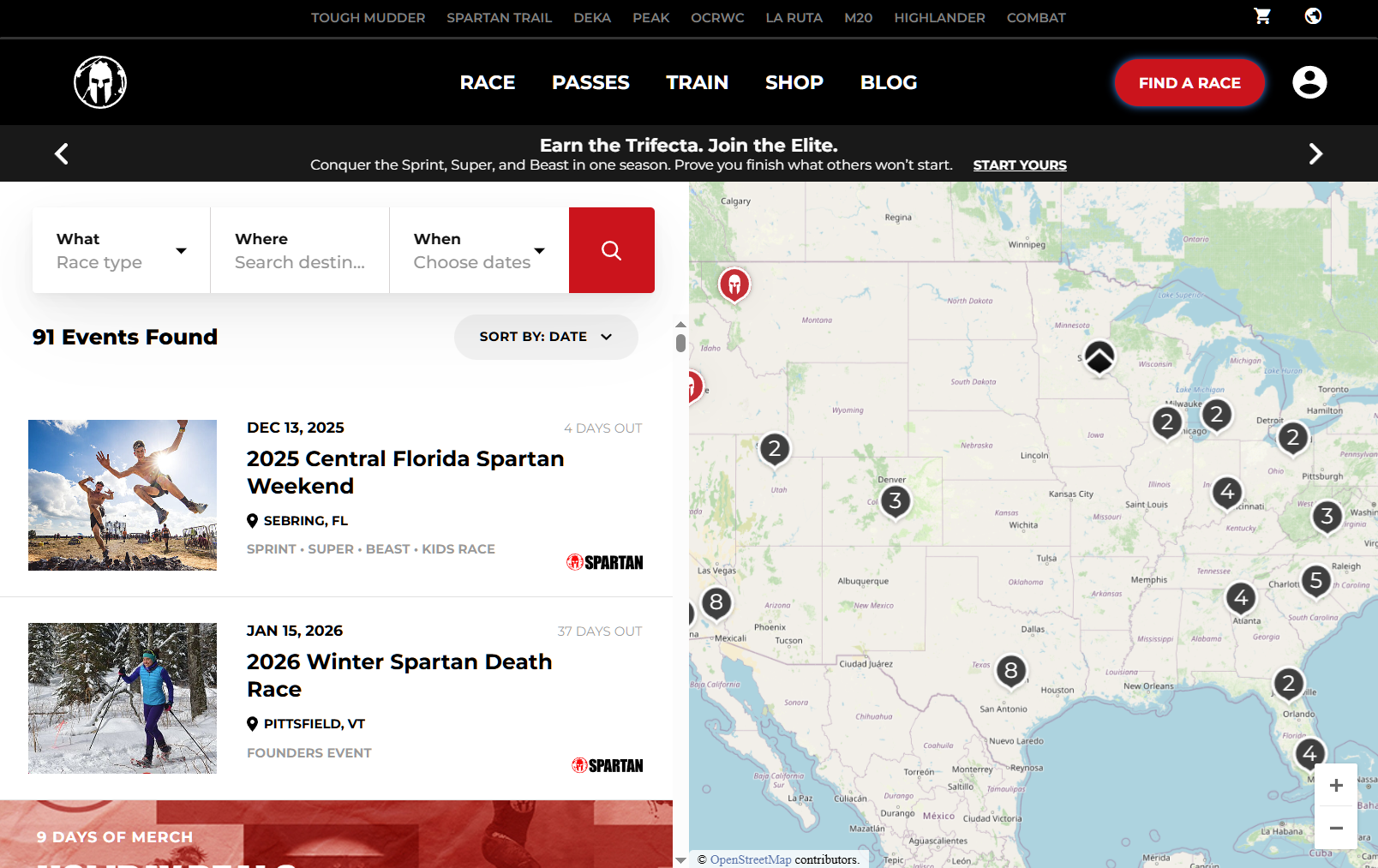Open the SHOP main menu
Viewport: 1378px width, 868px height.
coord(794,82)
